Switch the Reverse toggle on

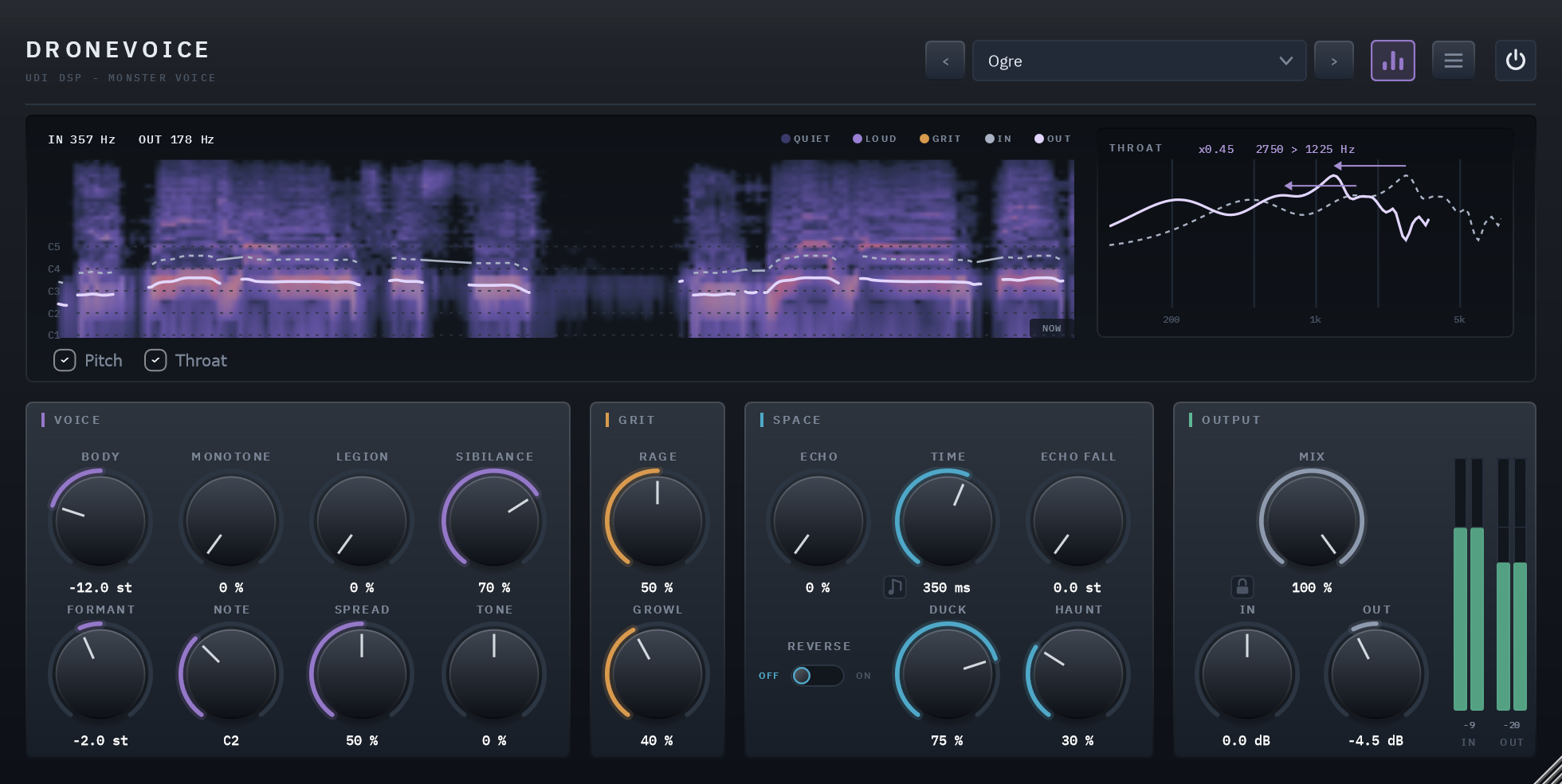coord(818,676)
